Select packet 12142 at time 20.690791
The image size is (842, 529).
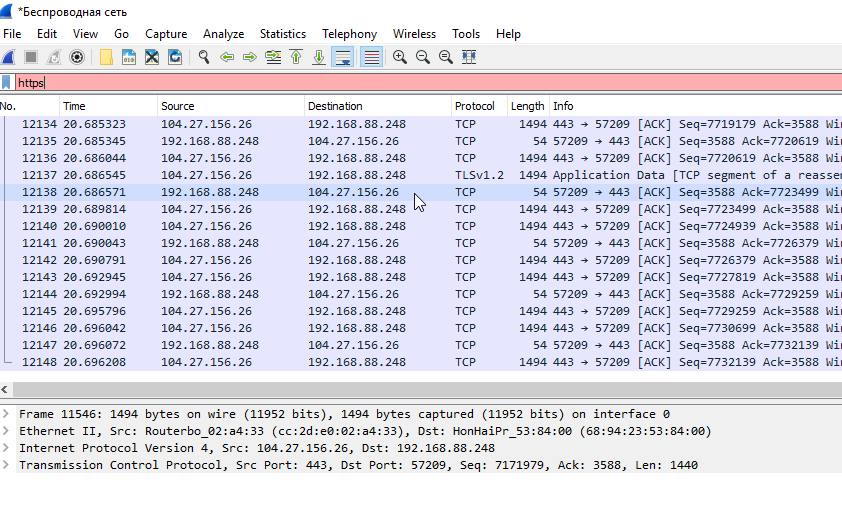click(x=421, y=260)
